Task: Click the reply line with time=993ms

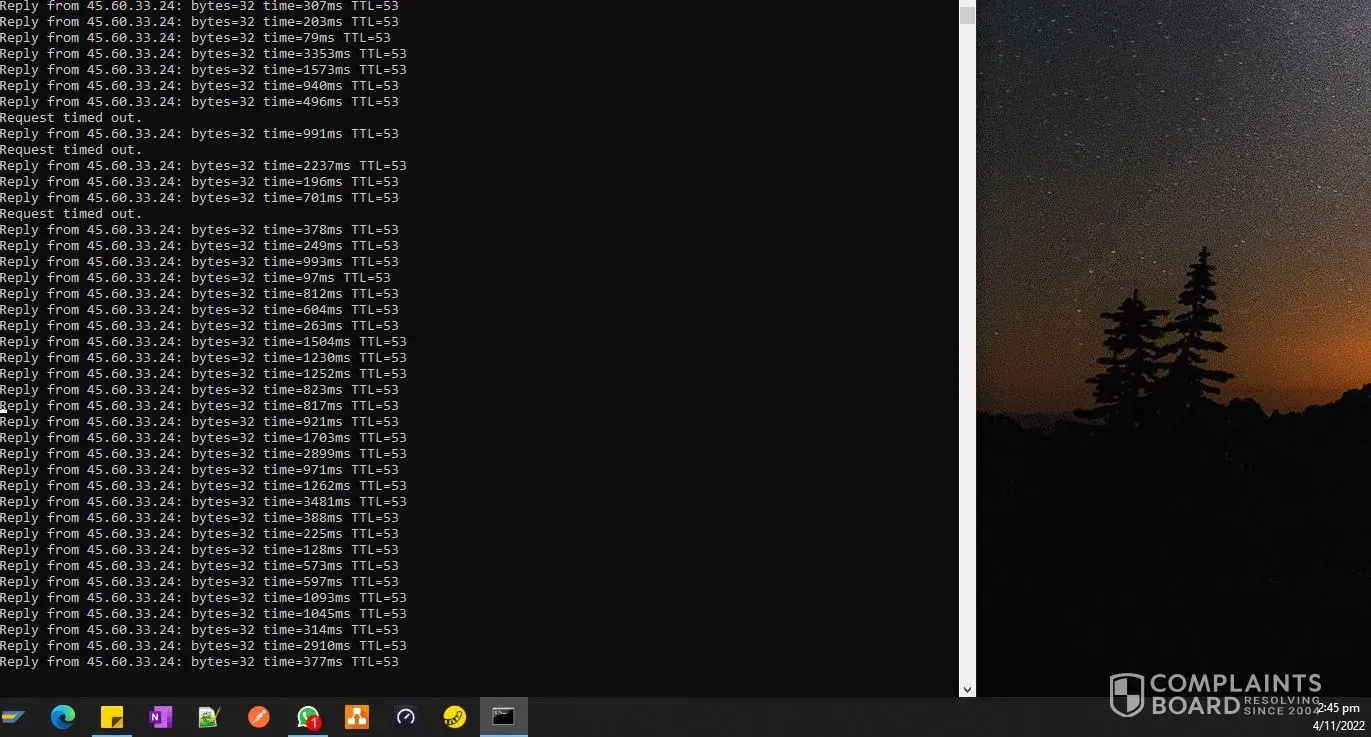Action: tap(199, 262)
